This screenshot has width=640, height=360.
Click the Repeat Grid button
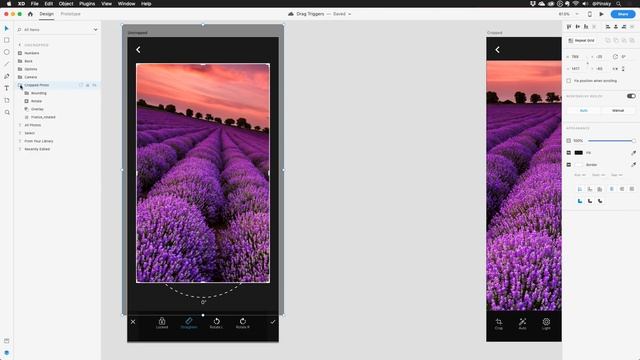581,40
